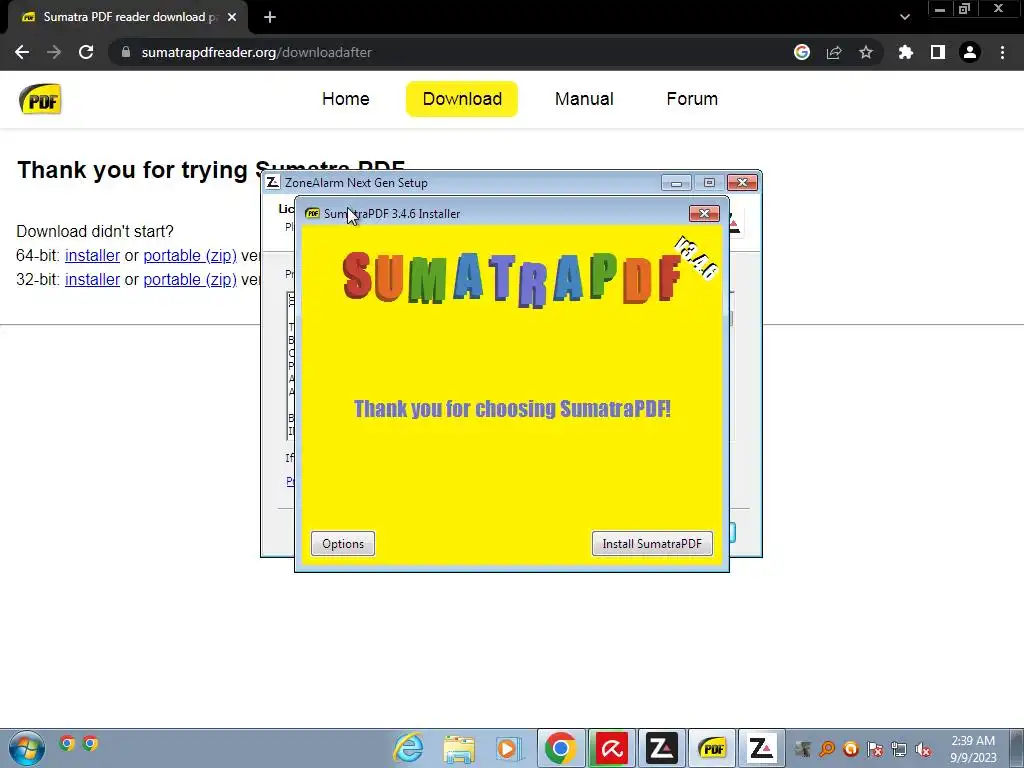
Task: Click the address bar URL
Action: click(x=256, y=52)
